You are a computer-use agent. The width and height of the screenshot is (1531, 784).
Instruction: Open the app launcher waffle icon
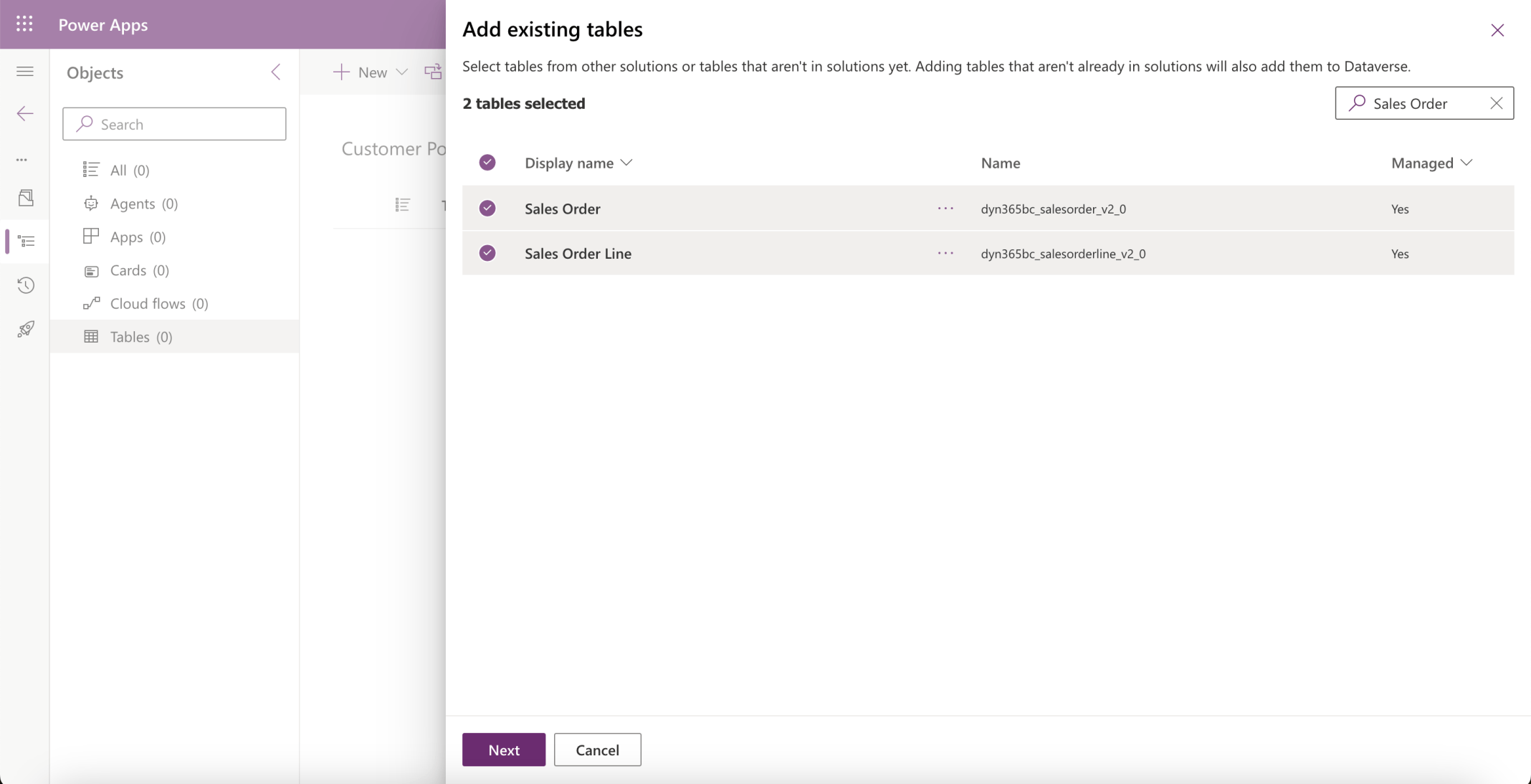pyautogui.click(x=24, y=24)
